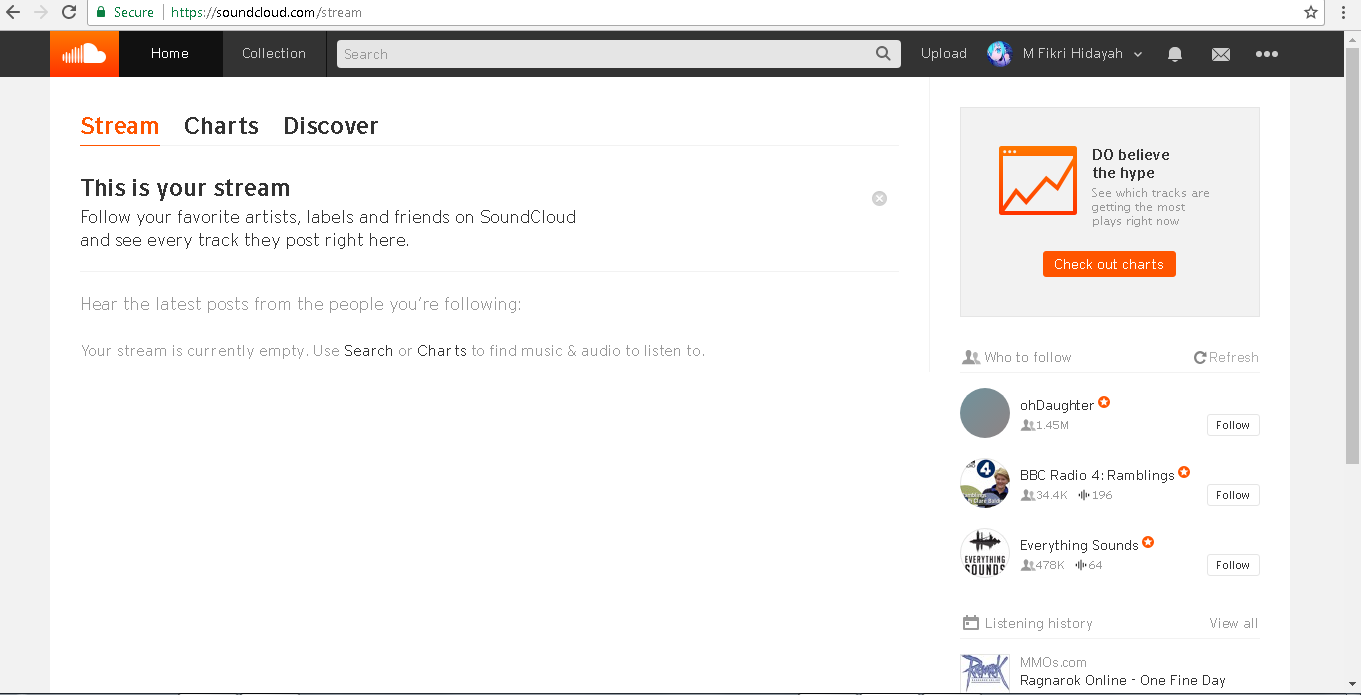Viewport: 1361px width, 695px height.
Task: Click the Who to follow people icon
Action: (x=970, y=357)
